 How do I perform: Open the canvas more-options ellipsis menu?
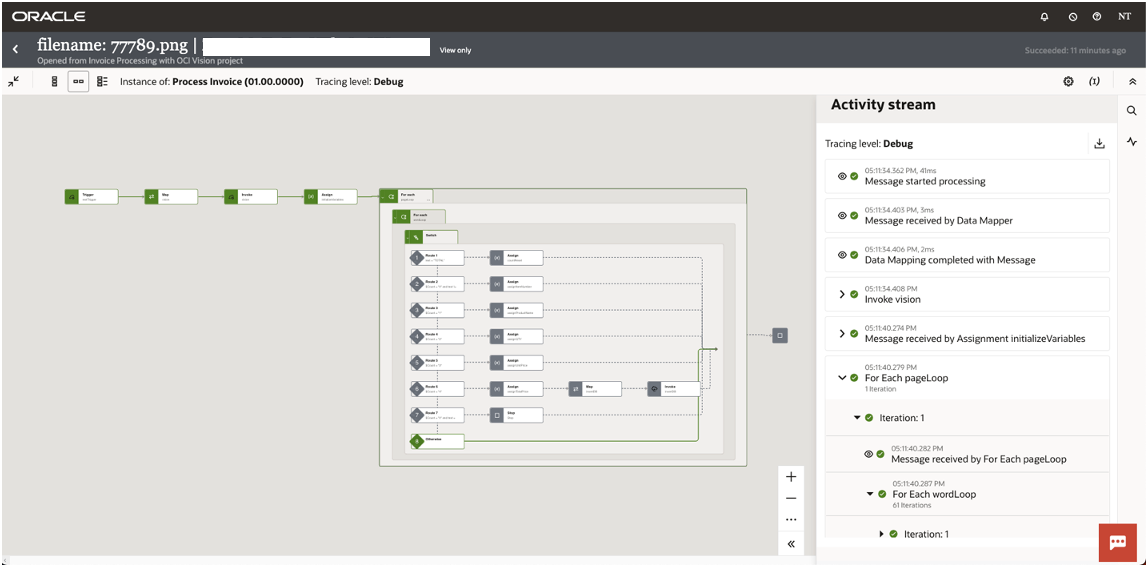coord(791,520)
